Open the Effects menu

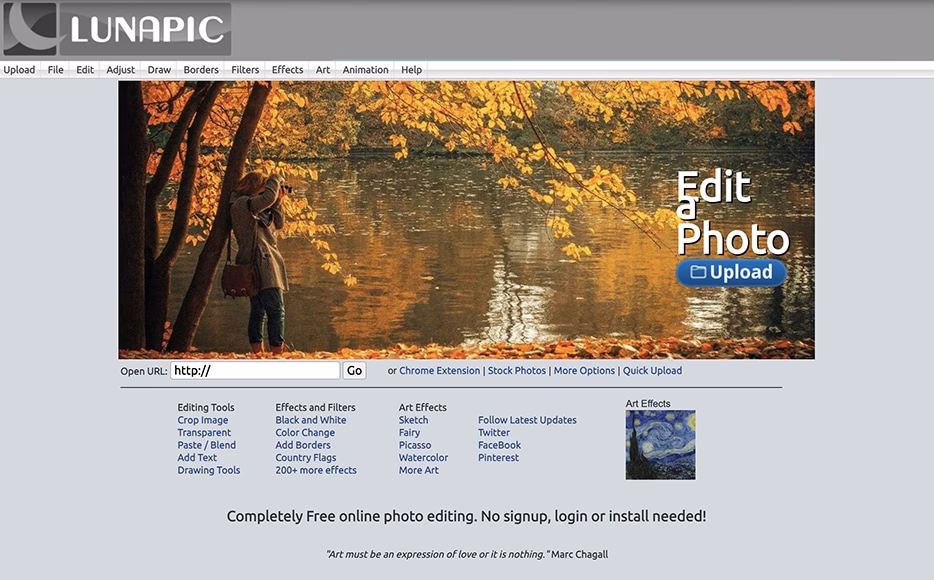pos(287,70)
